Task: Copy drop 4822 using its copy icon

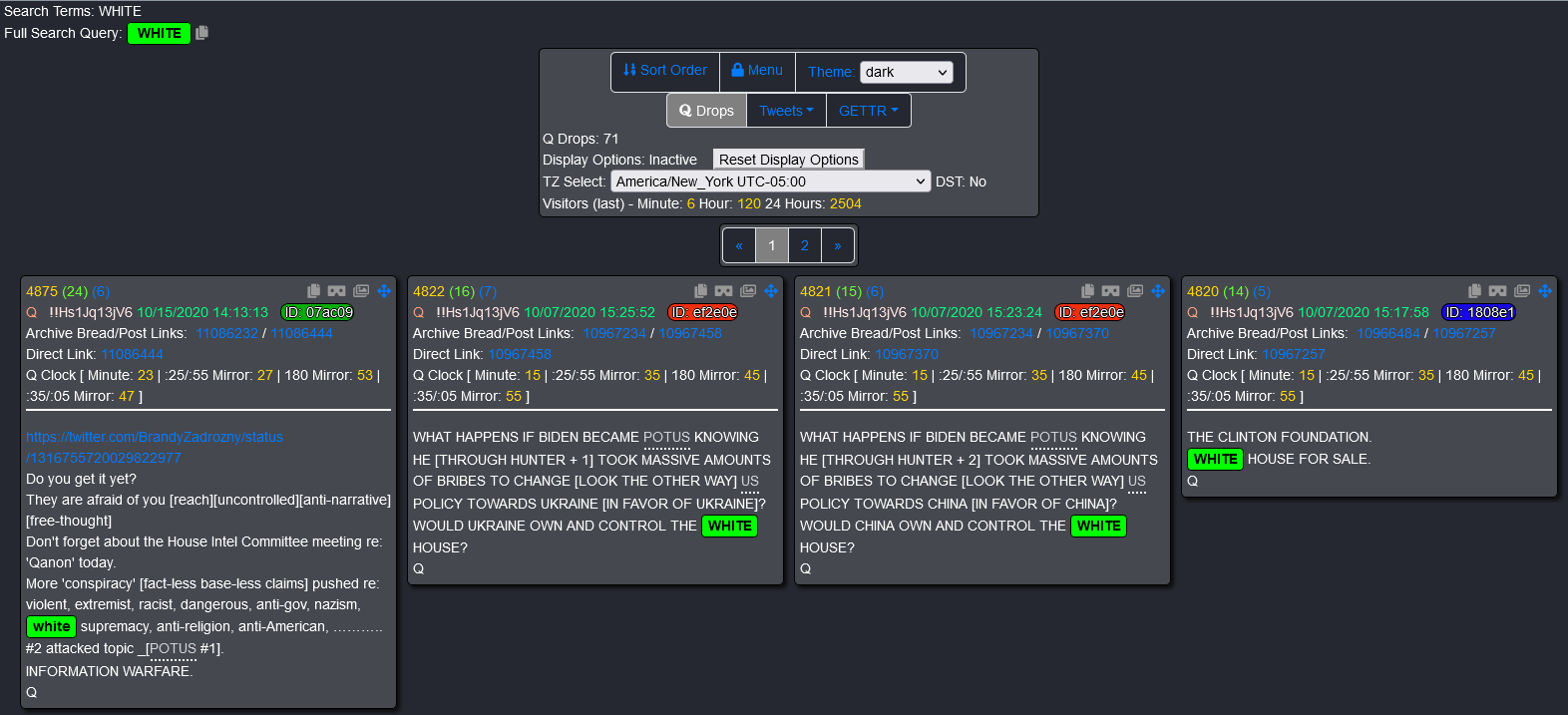Action: 700,291
